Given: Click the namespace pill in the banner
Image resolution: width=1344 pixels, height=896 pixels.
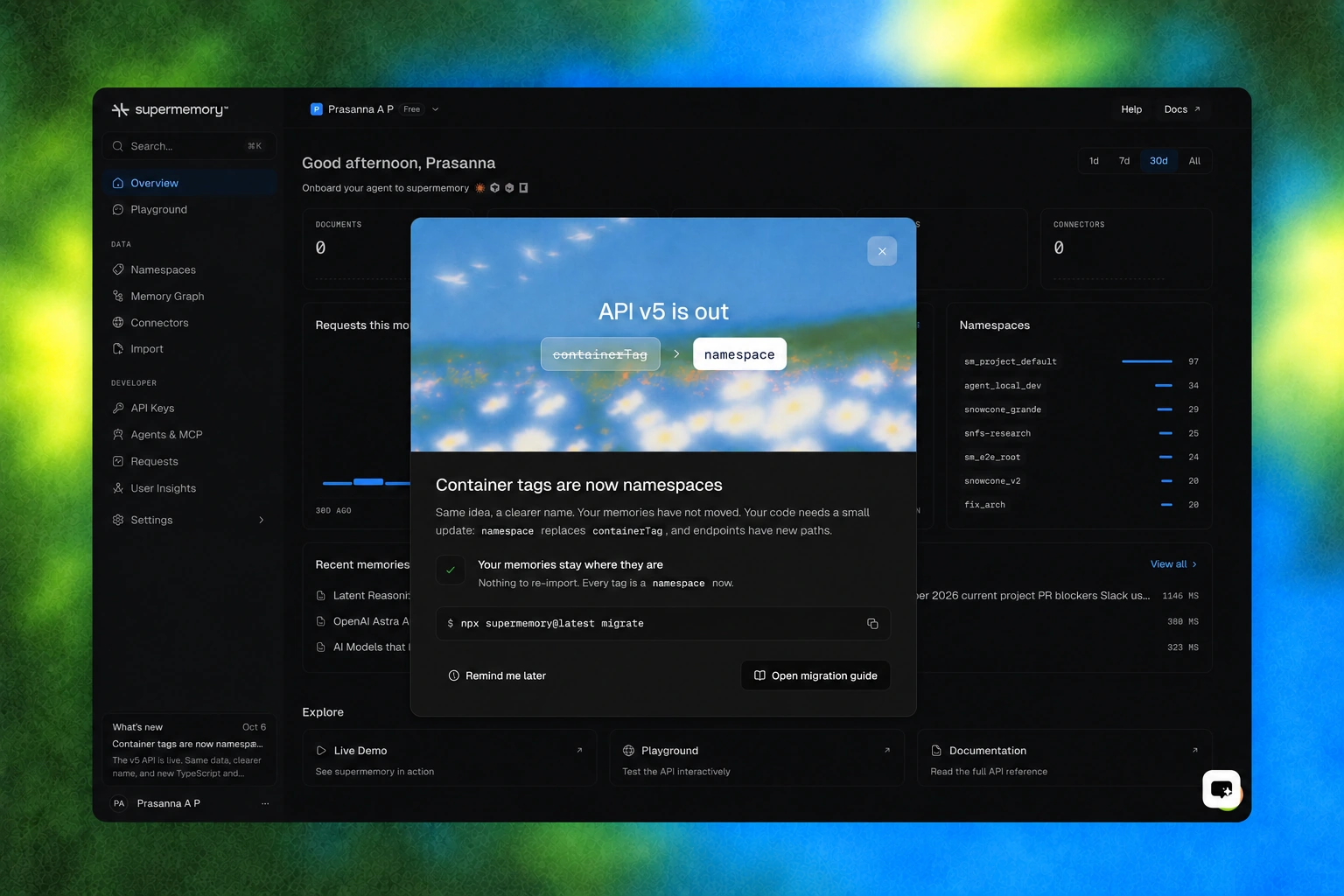Looking at the screenshot, I should (x=739, y=354).
